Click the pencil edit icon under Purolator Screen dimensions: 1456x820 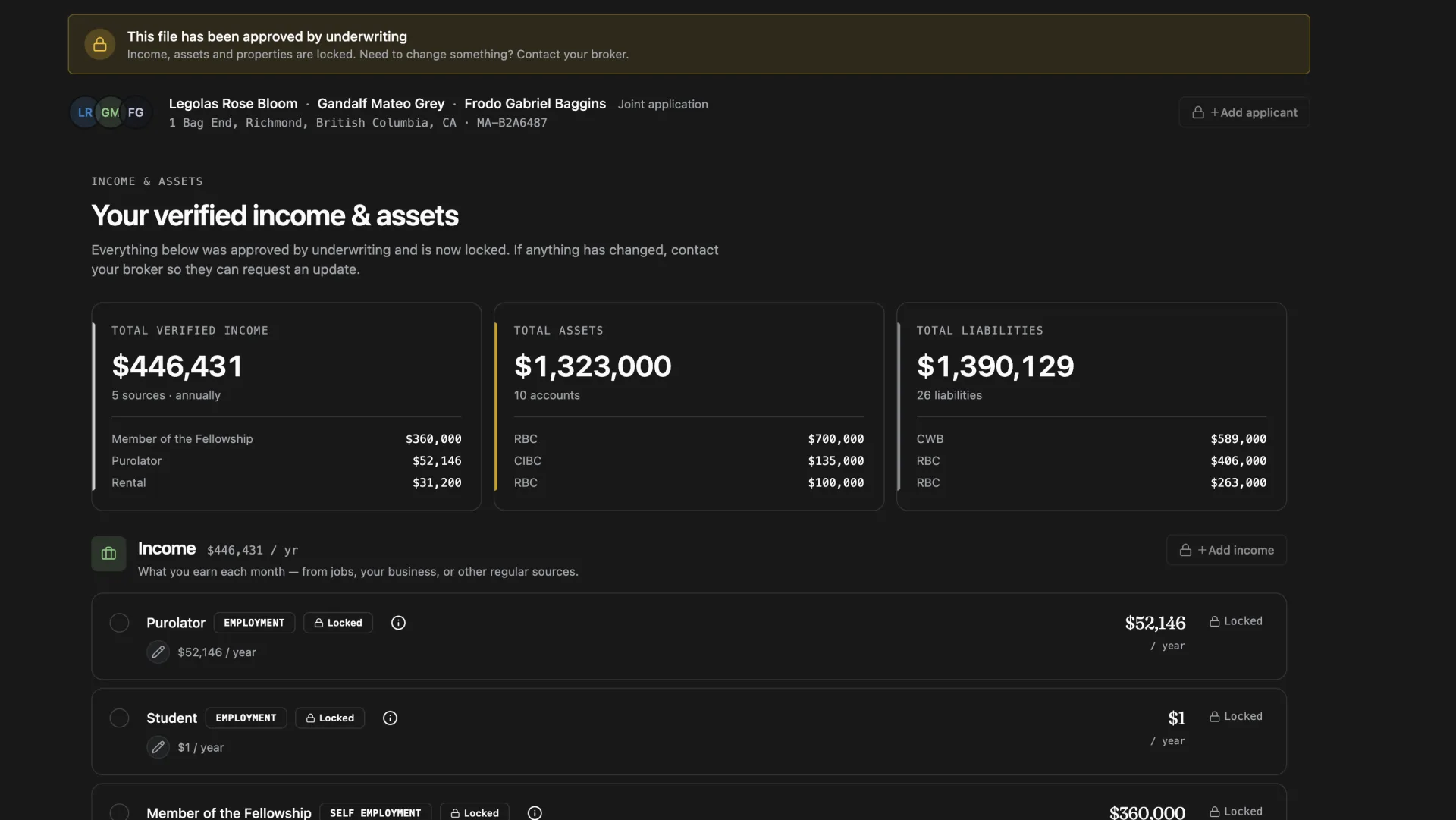pyautogui.click(x=158, y=652)
